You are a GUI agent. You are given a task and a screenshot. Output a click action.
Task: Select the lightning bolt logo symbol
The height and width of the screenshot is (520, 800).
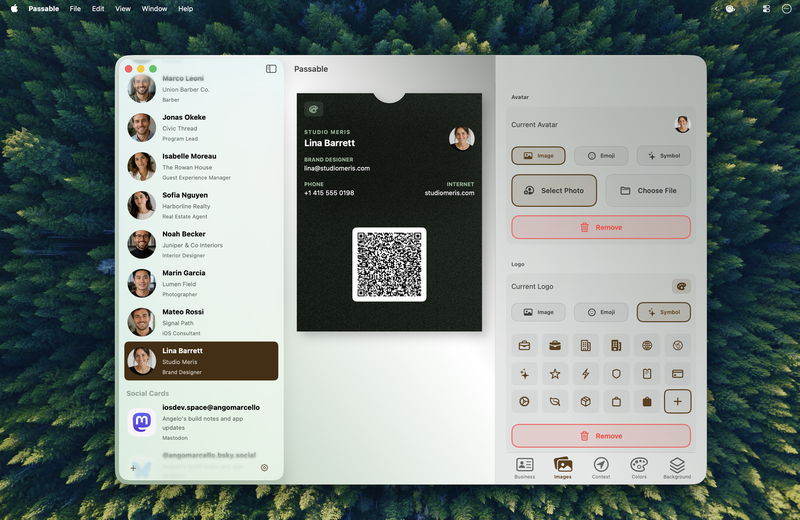pyautogui.click(x=585, y=374)
